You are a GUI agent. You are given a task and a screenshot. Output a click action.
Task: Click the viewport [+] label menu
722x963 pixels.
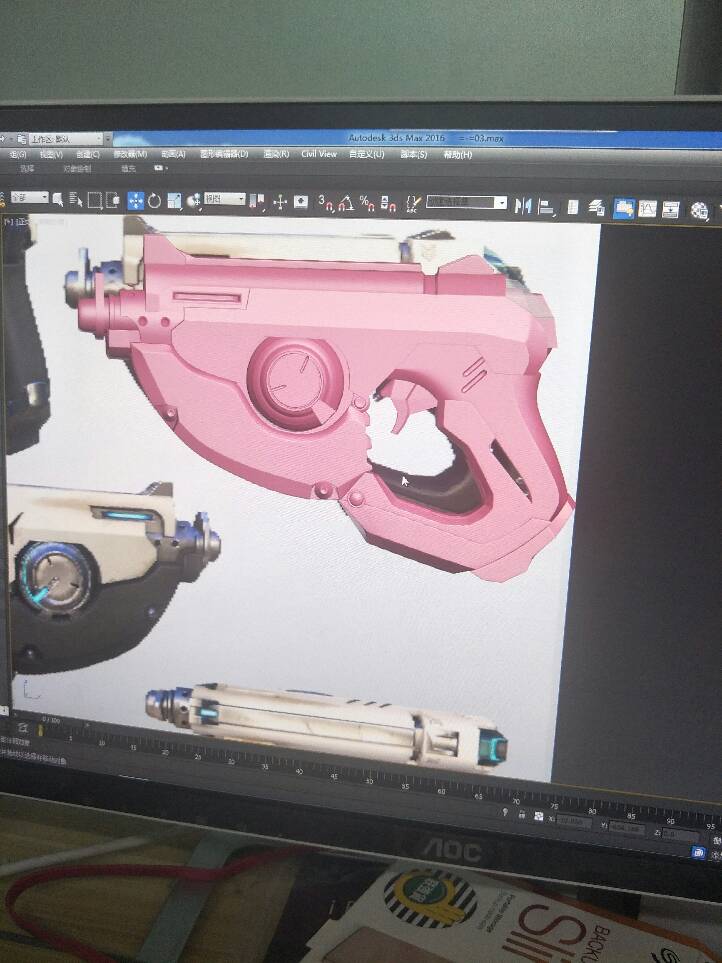pyautogui.click(x=9, y=222)
